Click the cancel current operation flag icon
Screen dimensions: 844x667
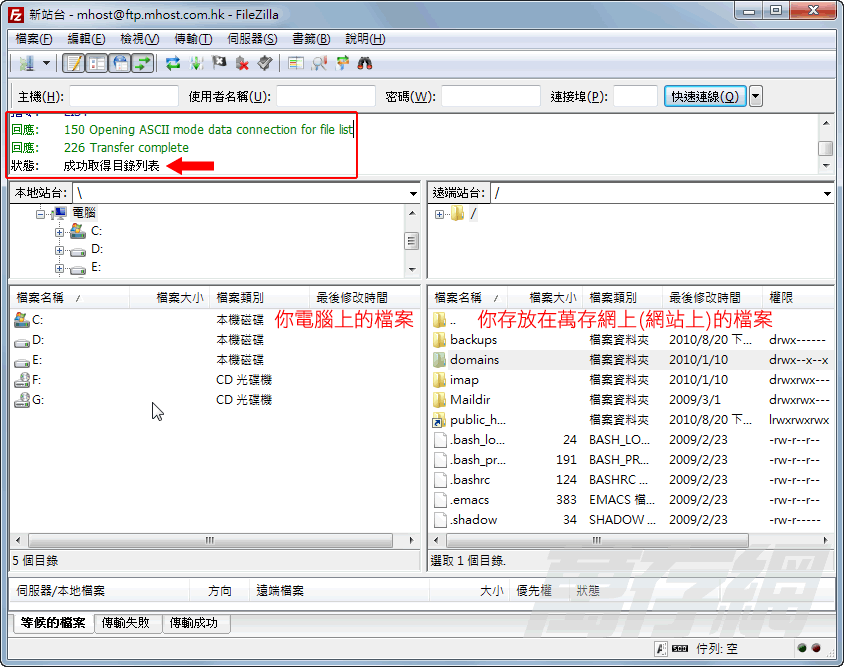[219, 64]
